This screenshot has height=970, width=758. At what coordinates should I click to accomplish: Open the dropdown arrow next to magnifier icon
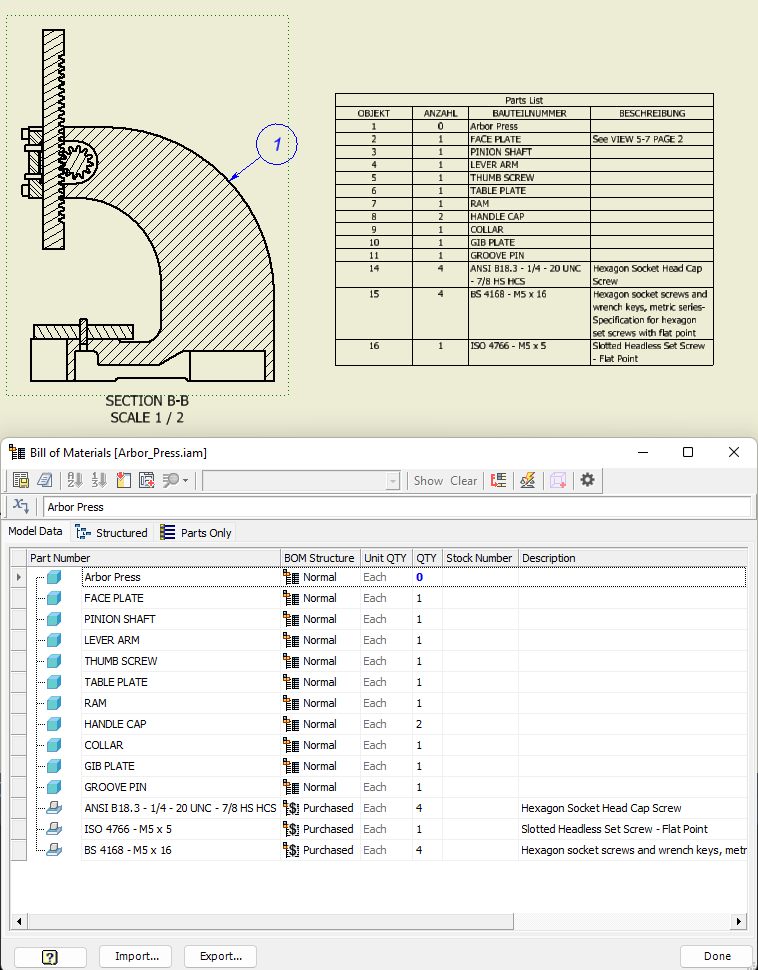click(x=186, y=481)
